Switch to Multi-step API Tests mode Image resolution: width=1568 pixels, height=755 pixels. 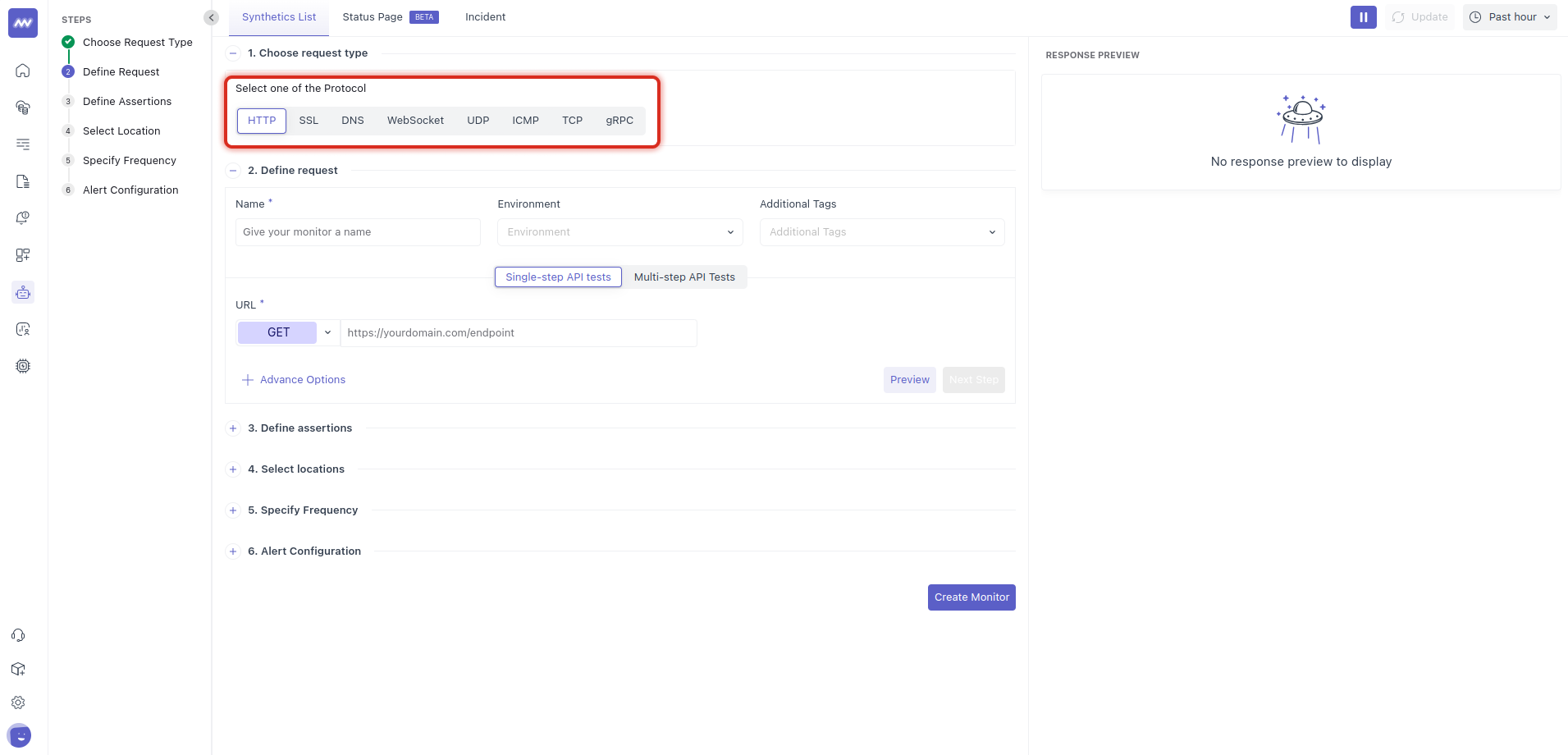684,277
